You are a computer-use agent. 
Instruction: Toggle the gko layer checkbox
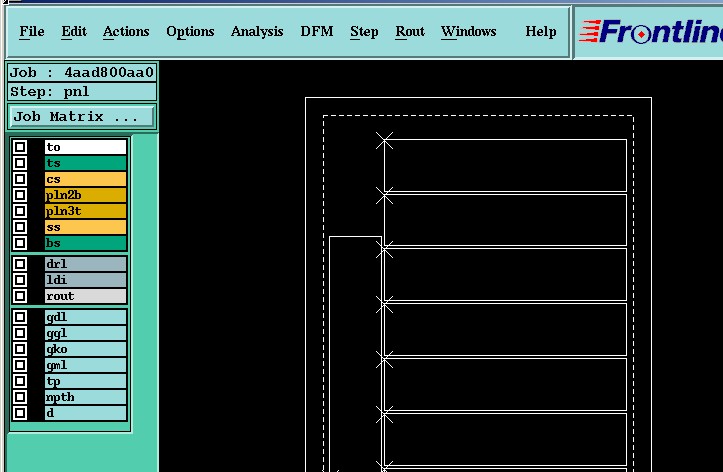point(20,349)
